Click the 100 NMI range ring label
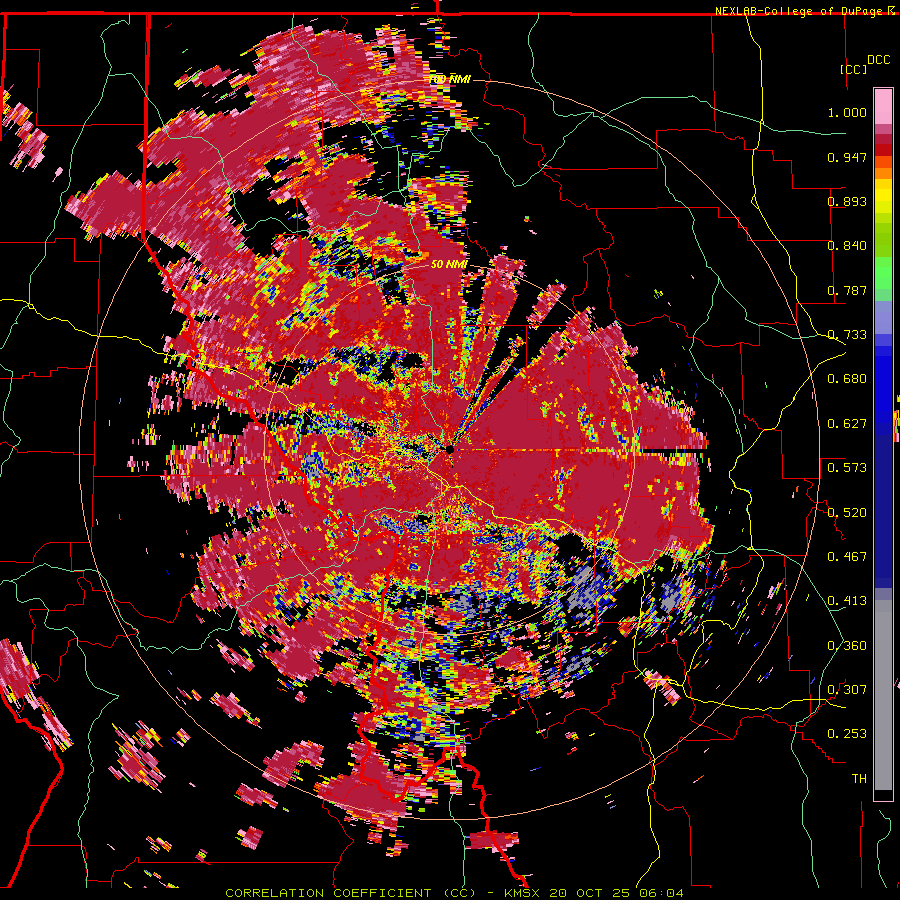 pos(450,79)
